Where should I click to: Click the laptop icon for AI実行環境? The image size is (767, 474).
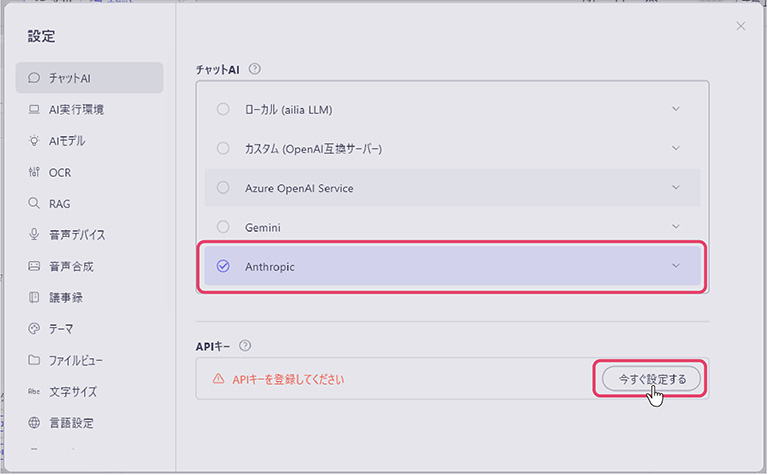tap(34, 109)
